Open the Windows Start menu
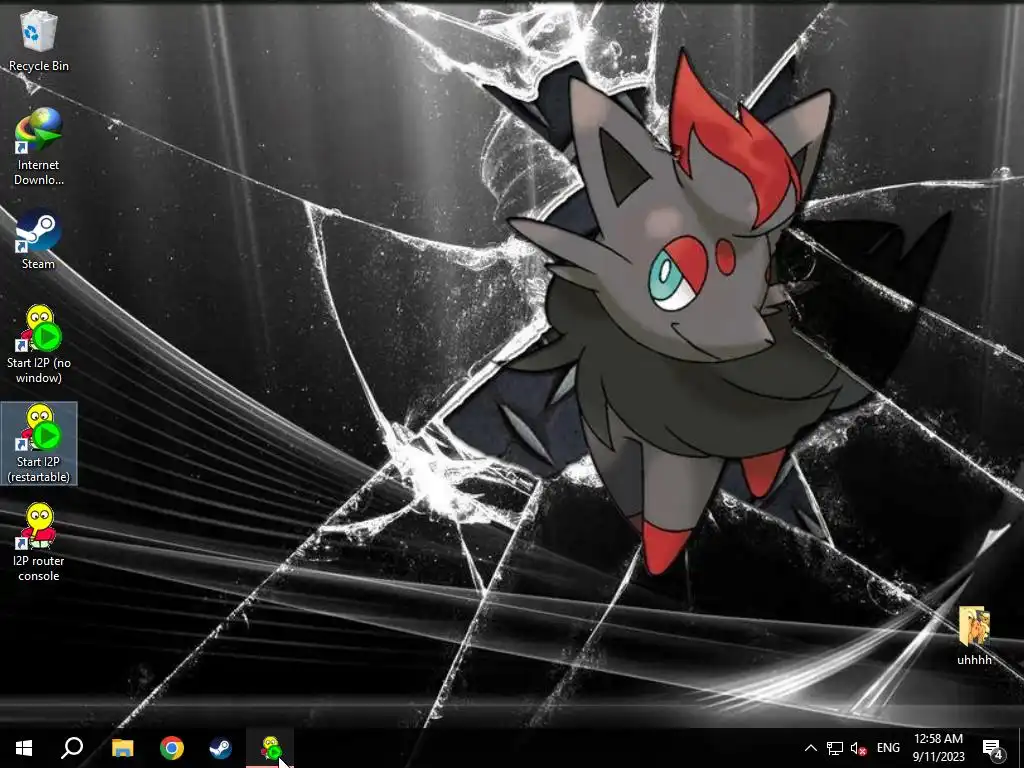The width and height of the screenshot is (1024, 768). 24,748
